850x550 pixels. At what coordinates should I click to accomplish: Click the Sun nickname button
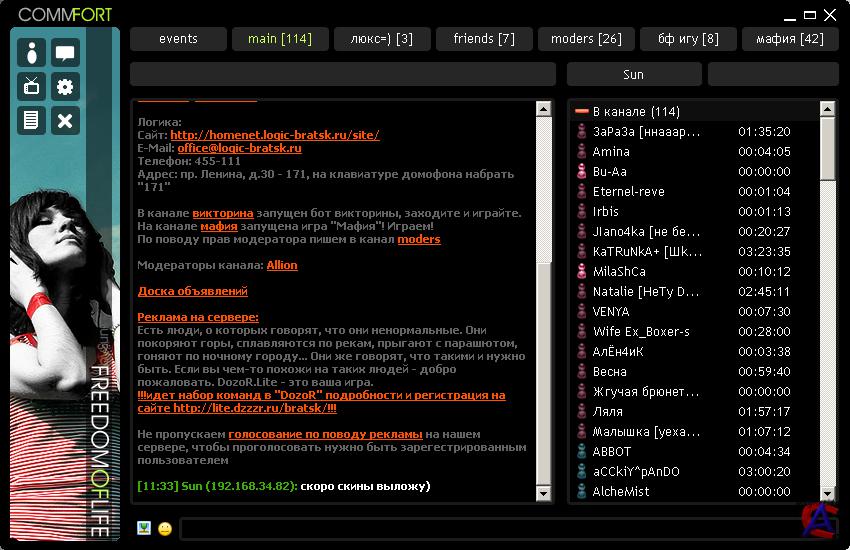point(633,75)
